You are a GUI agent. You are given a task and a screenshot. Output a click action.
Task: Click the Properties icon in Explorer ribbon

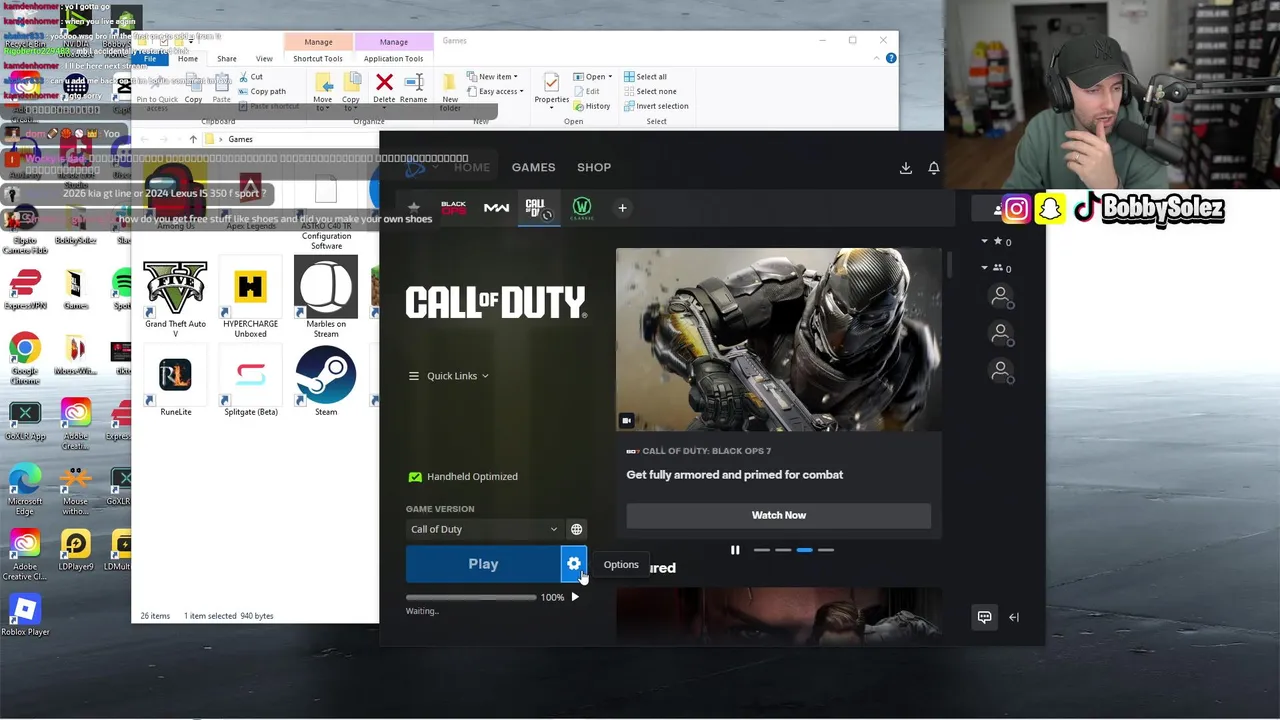(551, 88)
